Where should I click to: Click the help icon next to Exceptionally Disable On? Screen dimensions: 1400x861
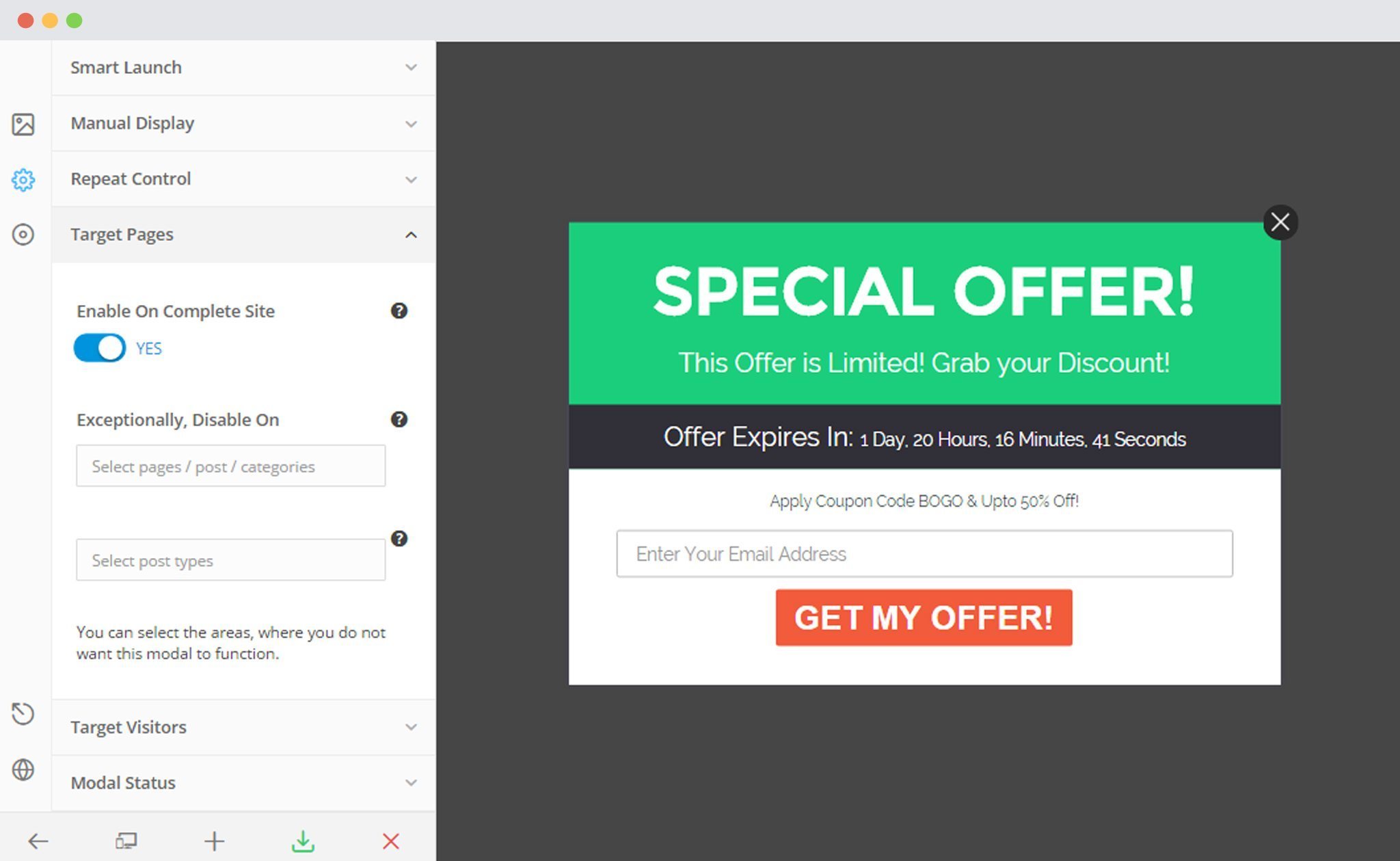398,419
